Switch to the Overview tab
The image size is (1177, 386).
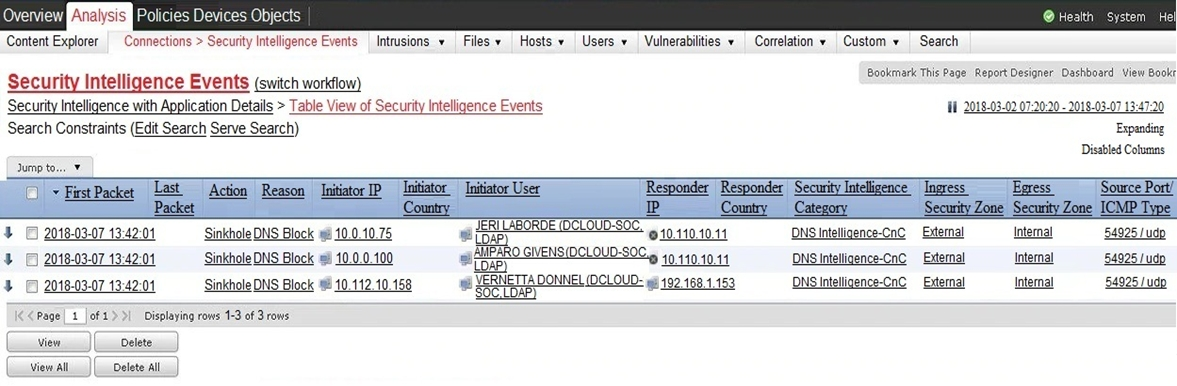pos(33,16)
